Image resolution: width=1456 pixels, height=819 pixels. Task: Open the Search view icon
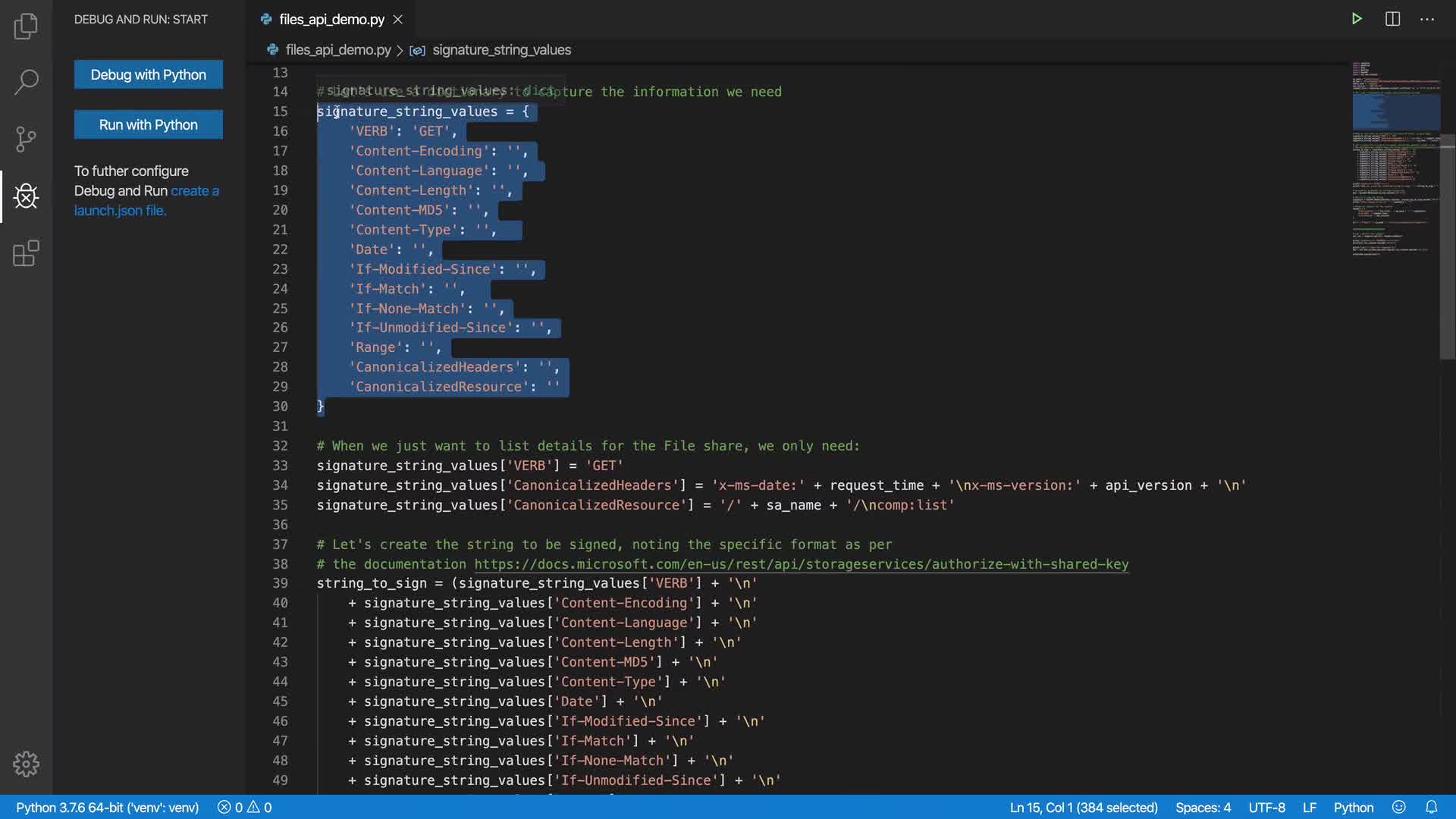(x=26, y=82)
